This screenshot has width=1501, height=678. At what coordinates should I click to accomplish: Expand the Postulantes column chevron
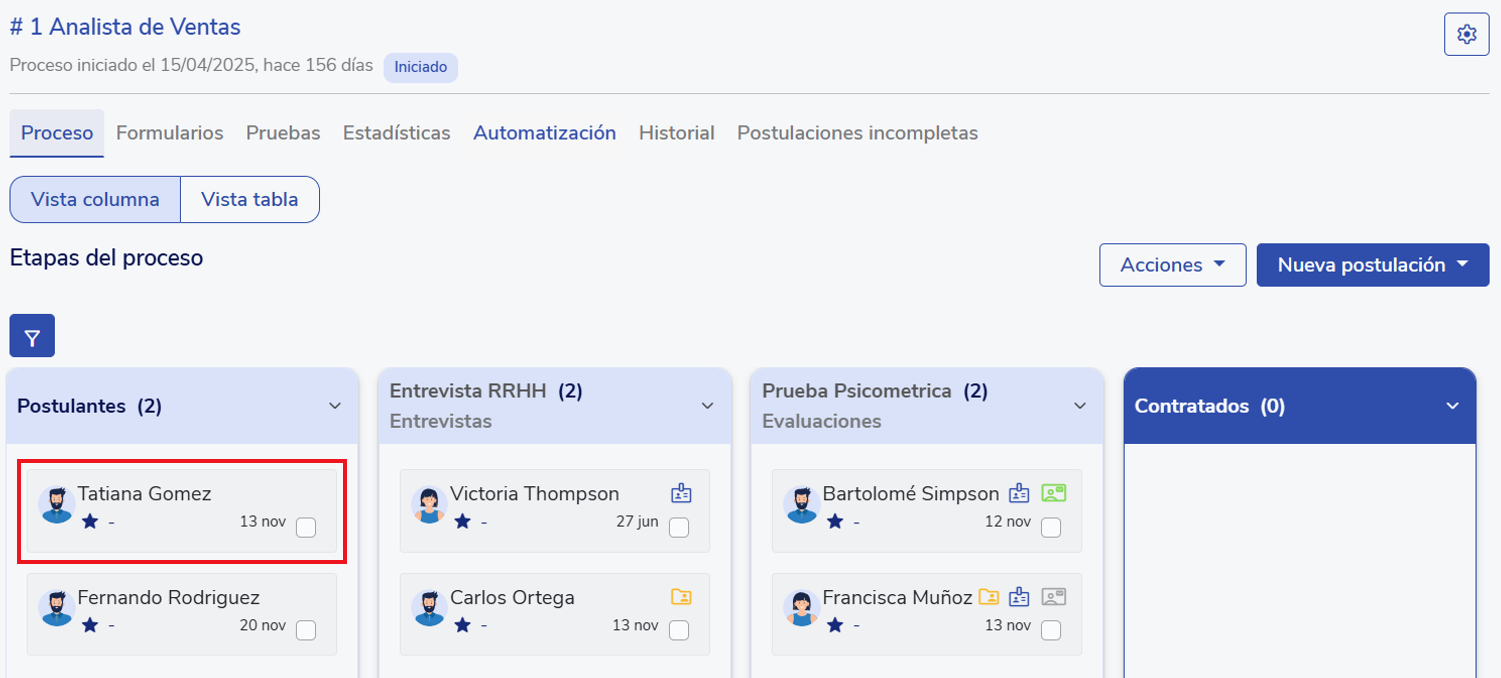click(335, 406)
